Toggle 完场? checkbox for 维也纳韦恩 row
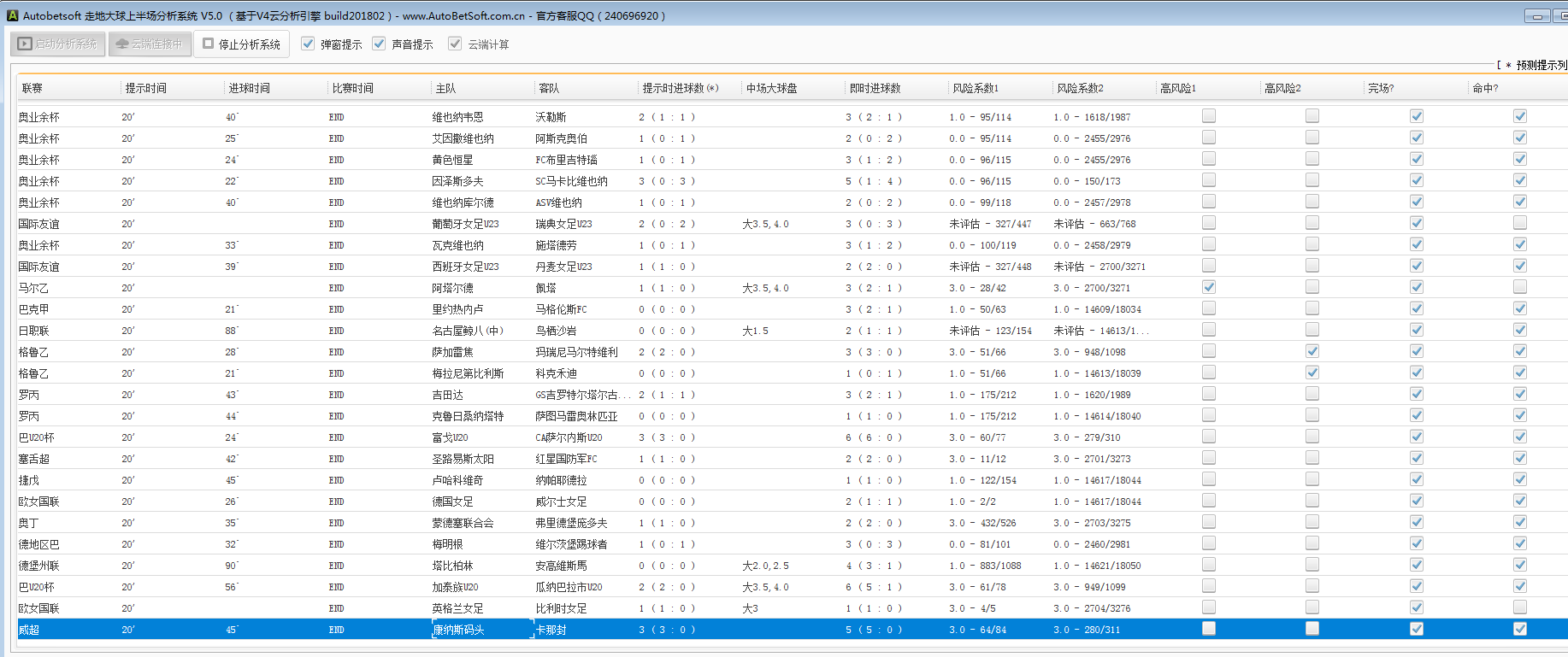 click(x=1416, y=116)
